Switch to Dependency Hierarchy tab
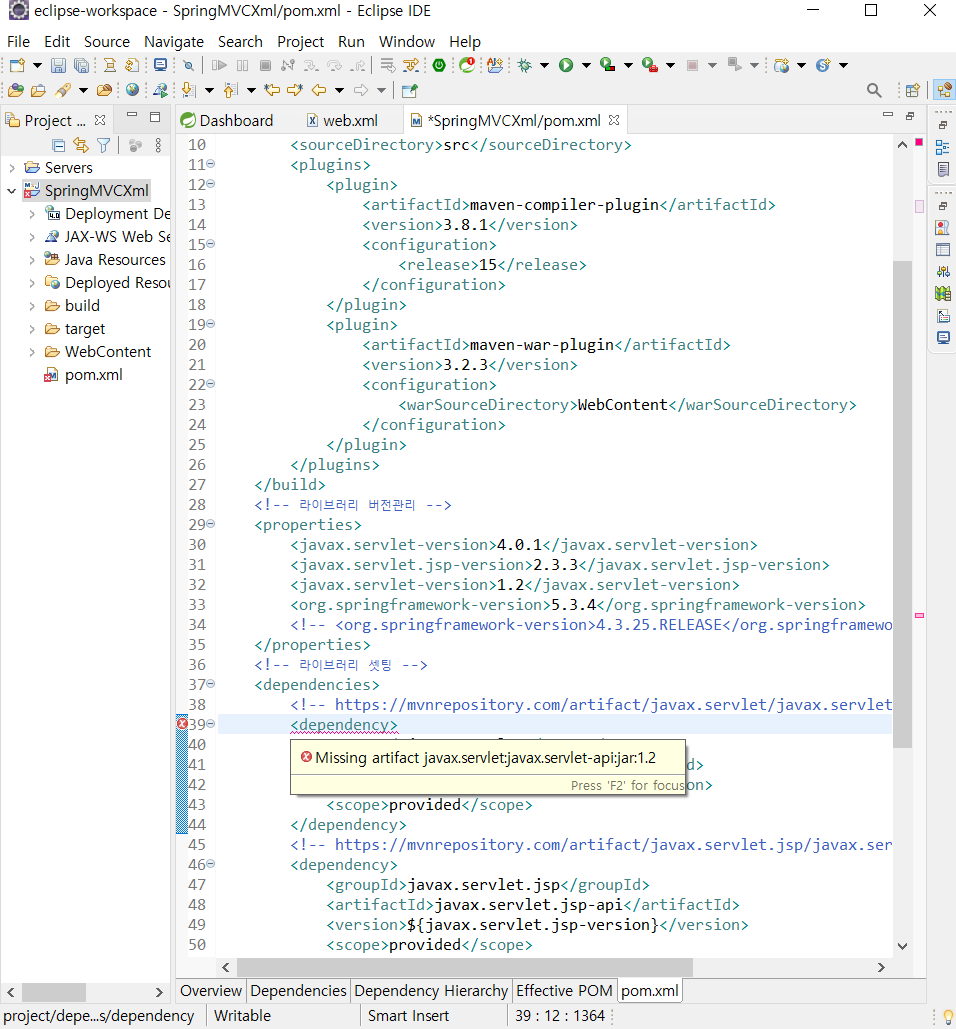The width and height of the screenshot is (956, 1029). click(x=430, y=991)
